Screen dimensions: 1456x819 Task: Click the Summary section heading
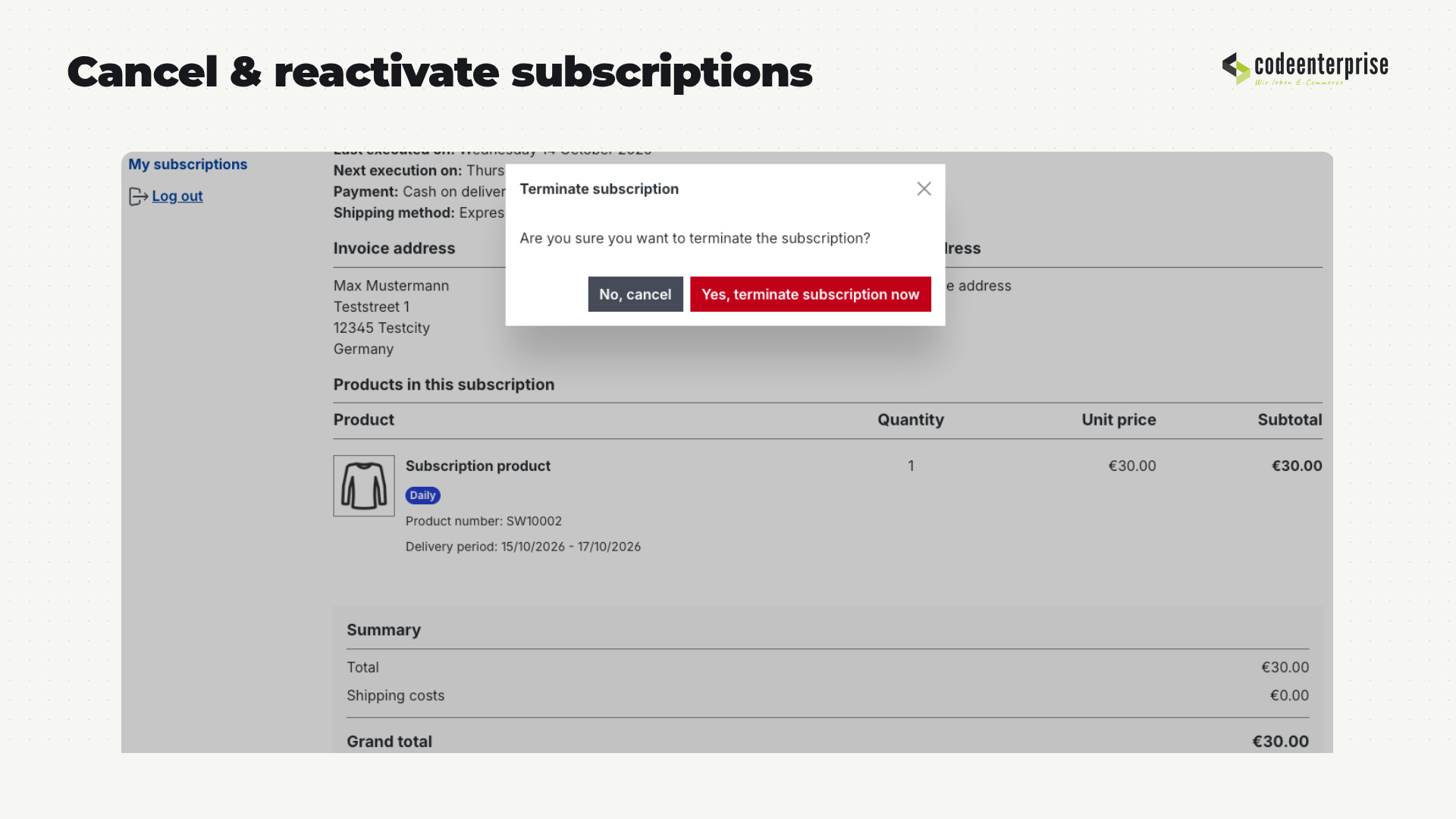384,630
